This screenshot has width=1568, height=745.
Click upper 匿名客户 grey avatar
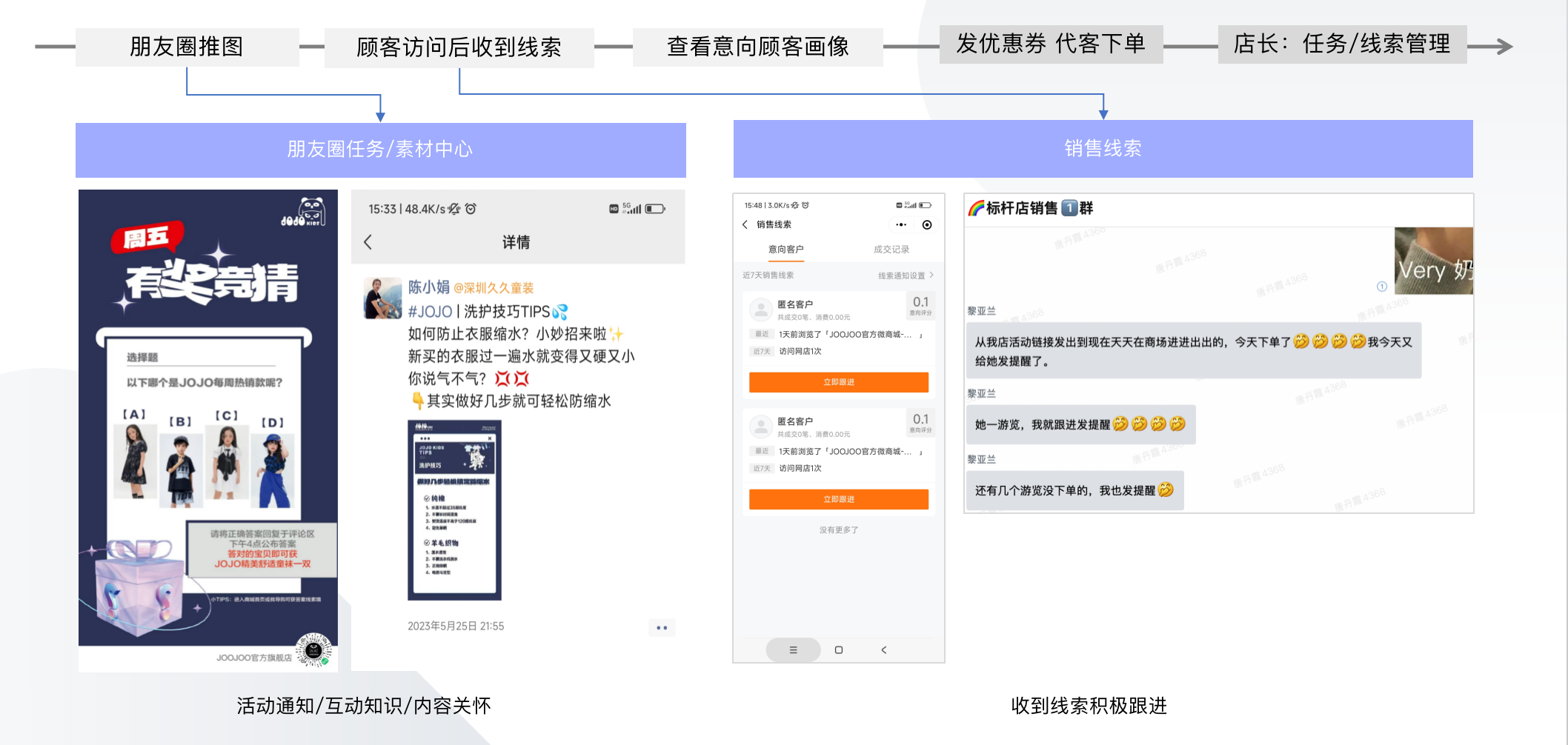761,309
